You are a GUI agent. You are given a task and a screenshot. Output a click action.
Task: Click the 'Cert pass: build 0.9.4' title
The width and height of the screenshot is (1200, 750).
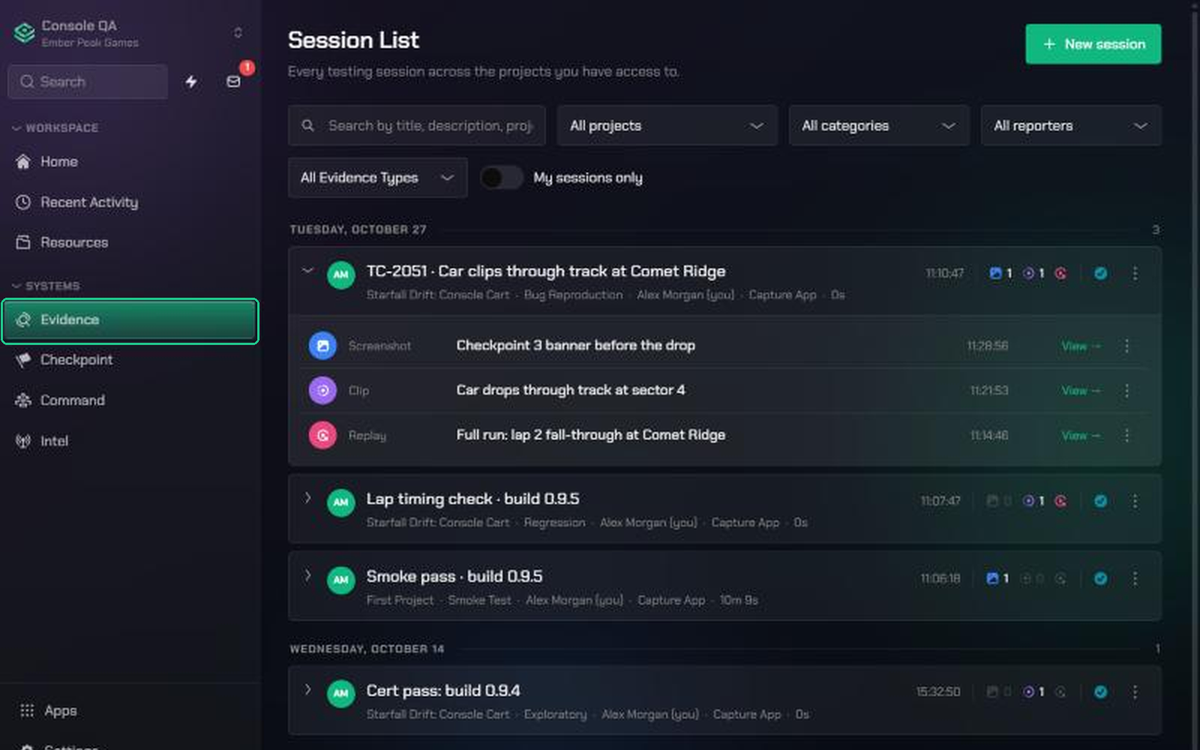coord(443,691)
